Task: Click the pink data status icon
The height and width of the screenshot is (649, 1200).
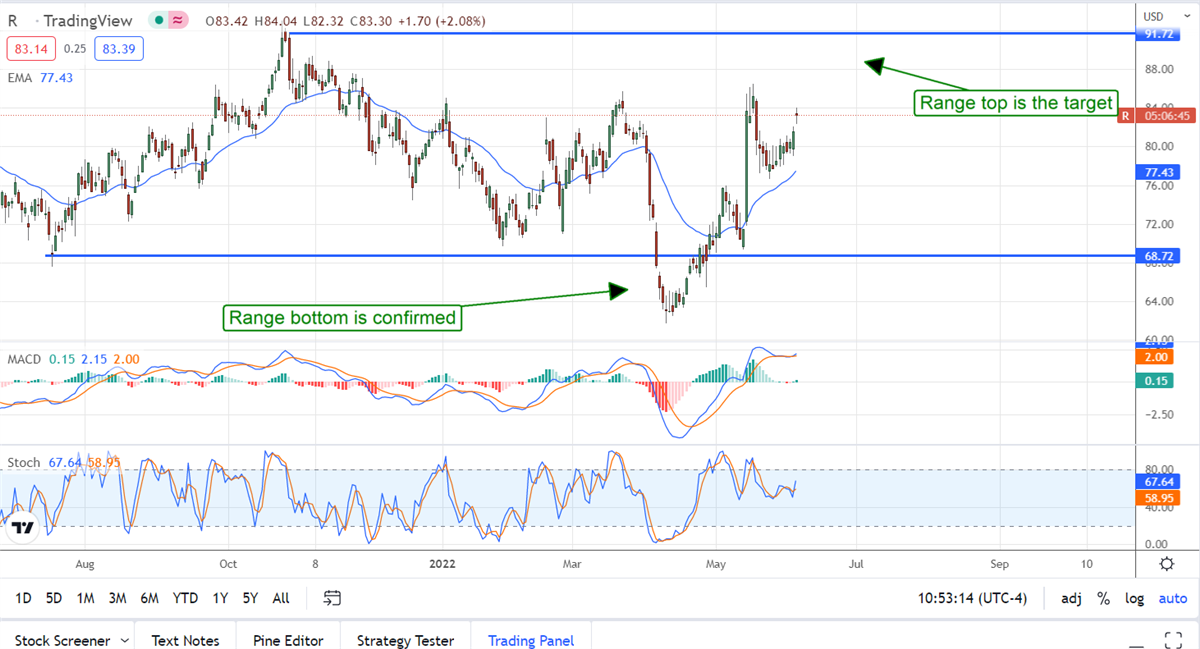Action: tap(179, 20)
